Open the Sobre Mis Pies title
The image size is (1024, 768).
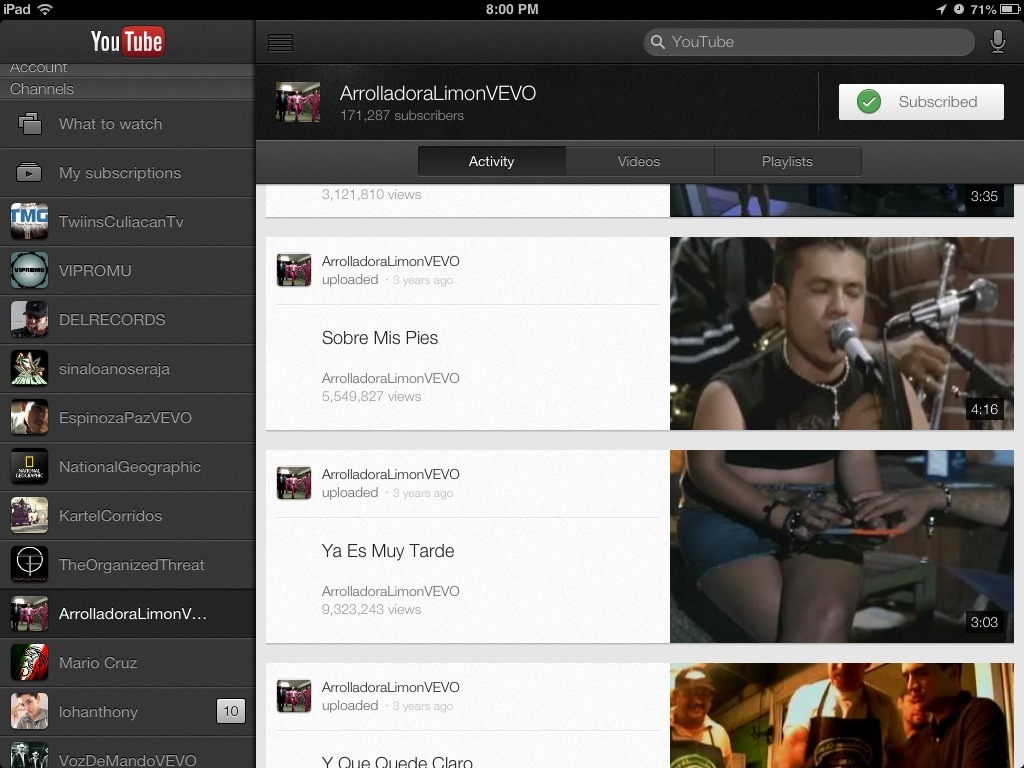point(379,338)
